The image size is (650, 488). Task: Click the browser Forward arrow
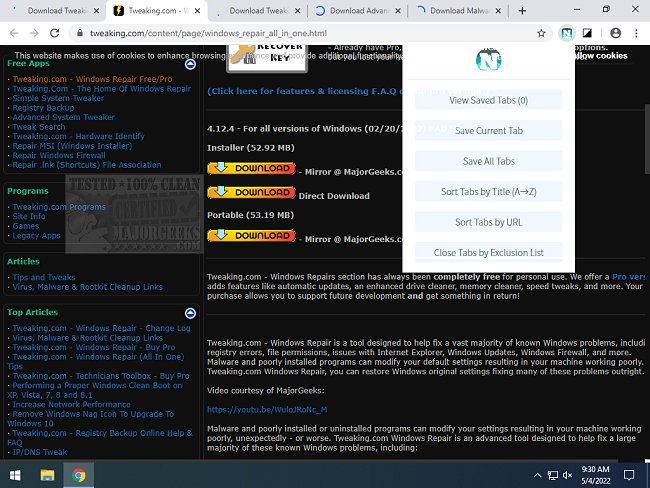pyautogui.click(x=34, y=33)
